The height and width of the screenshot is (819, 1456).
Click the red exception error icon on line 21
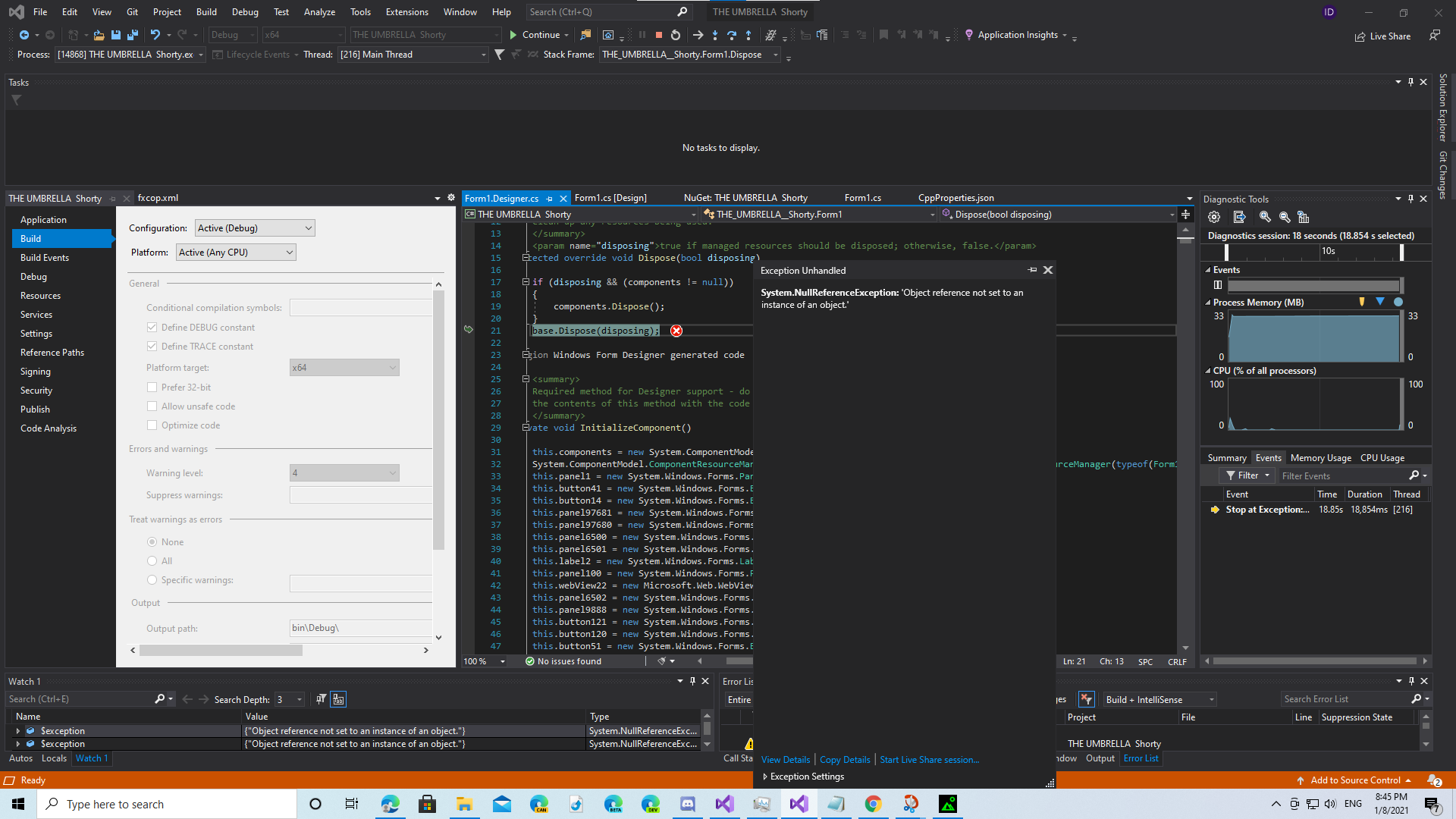coord(676,331)
